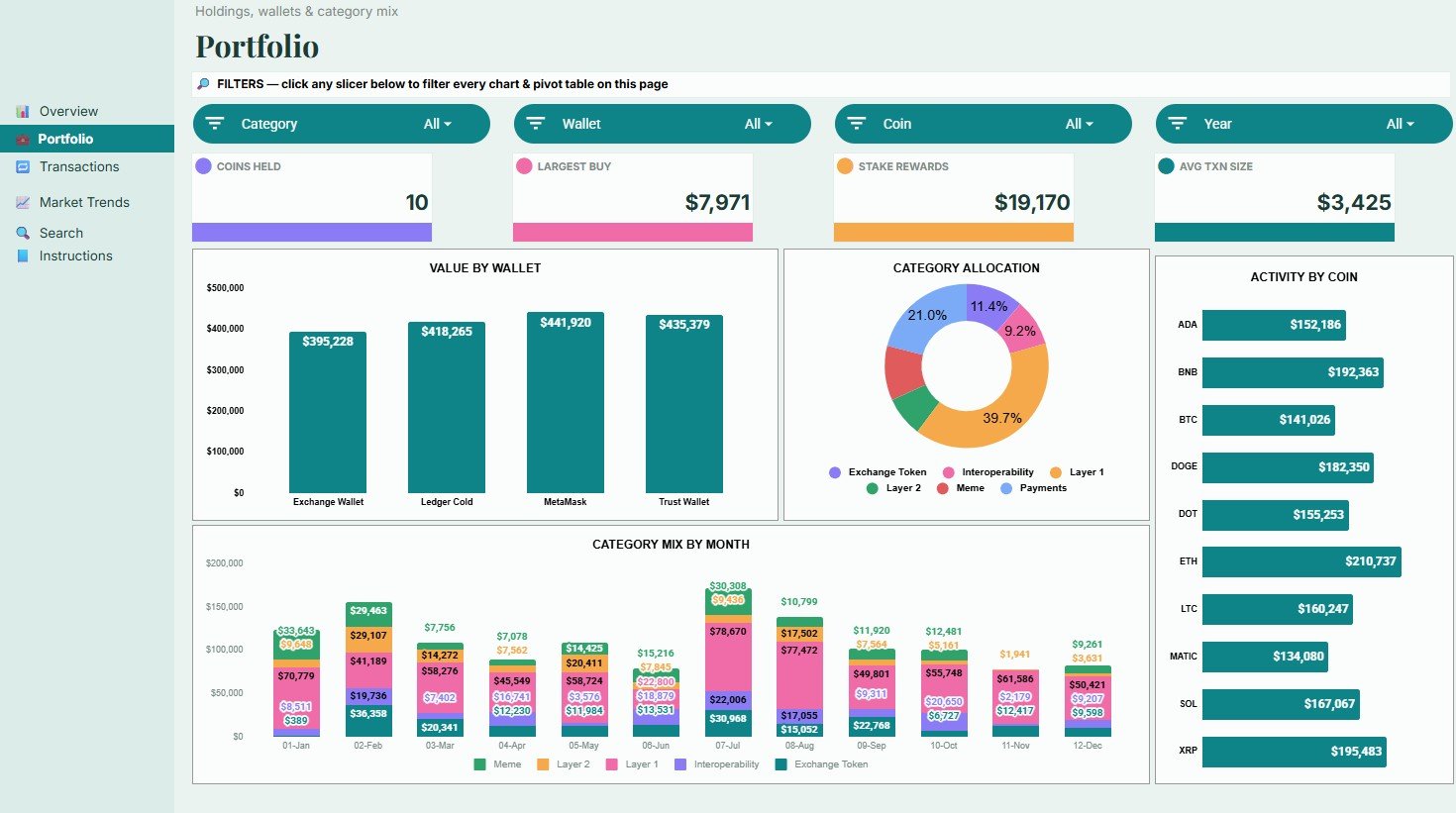Image resolution: width=1456 pixels, height=813 pixels.
Task: Go to the Overview page
Action: 68,112
